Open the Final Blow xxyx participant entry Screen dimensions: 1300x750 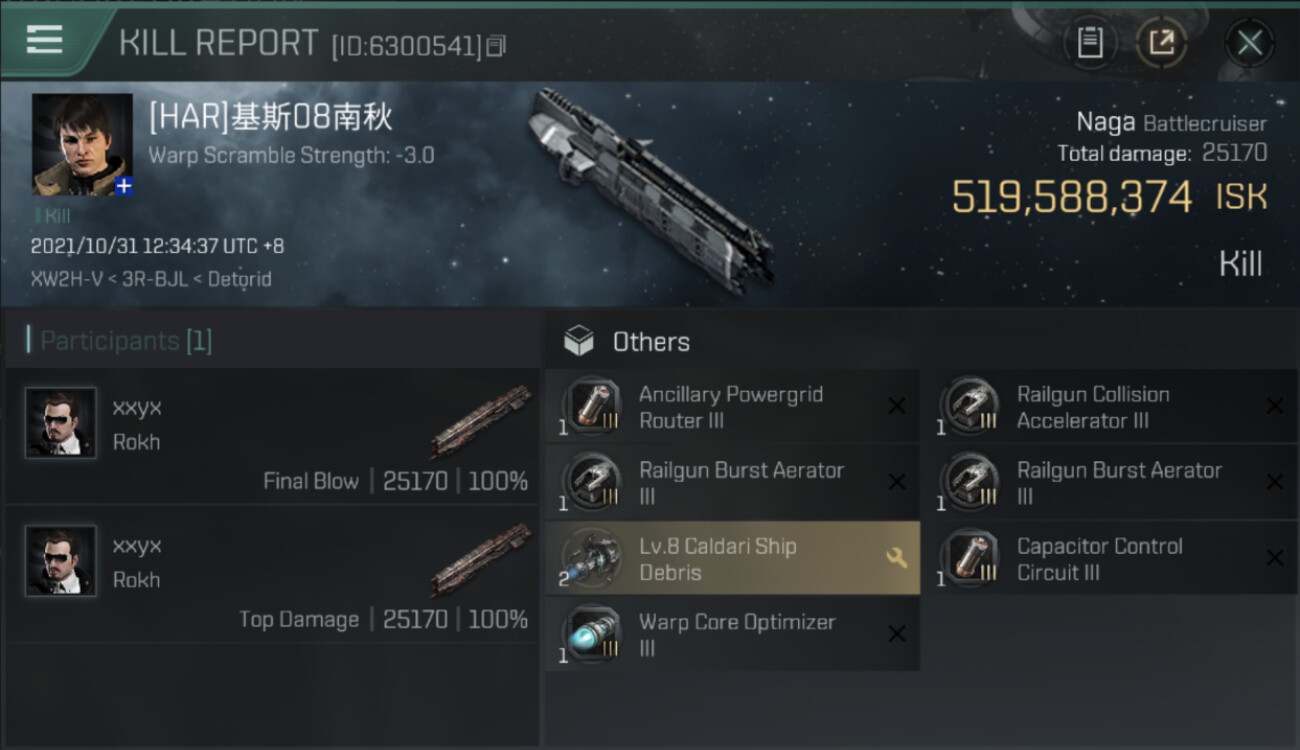(x=272, y=437)
